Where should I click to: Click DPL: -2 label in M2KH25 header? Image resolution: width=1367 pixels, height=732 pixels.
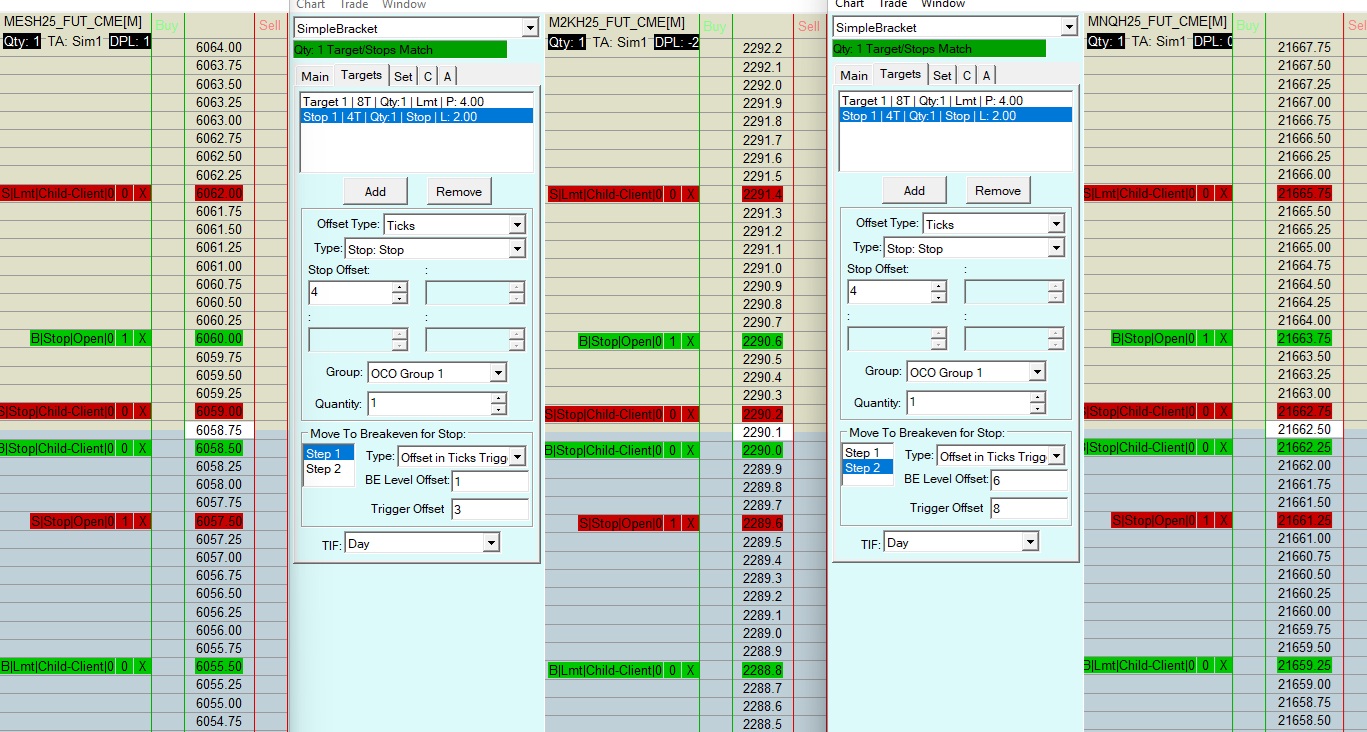677,42
